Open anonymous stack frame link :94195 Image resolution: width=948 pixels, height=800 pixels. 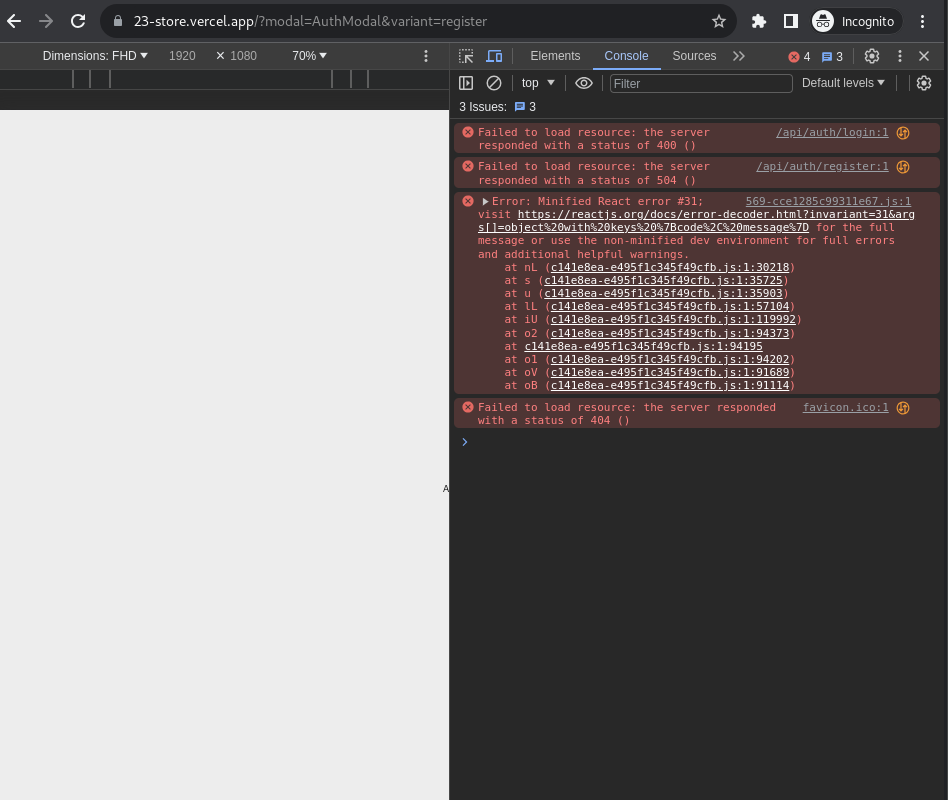coord(643,346)
